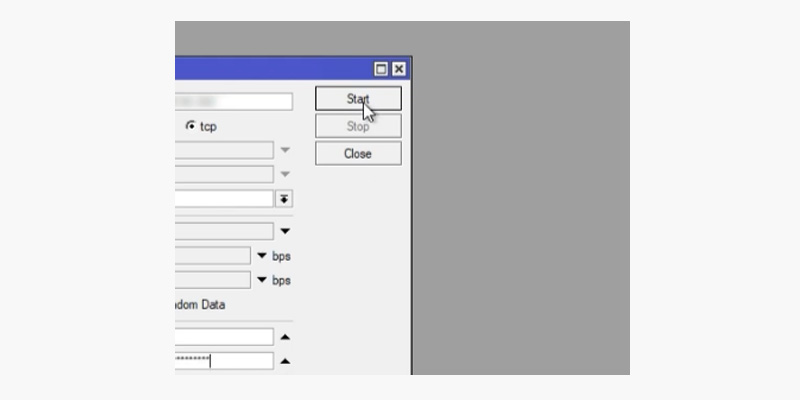Click the Random Data option label
The image size is (800, 400).
tap(200, 305)
